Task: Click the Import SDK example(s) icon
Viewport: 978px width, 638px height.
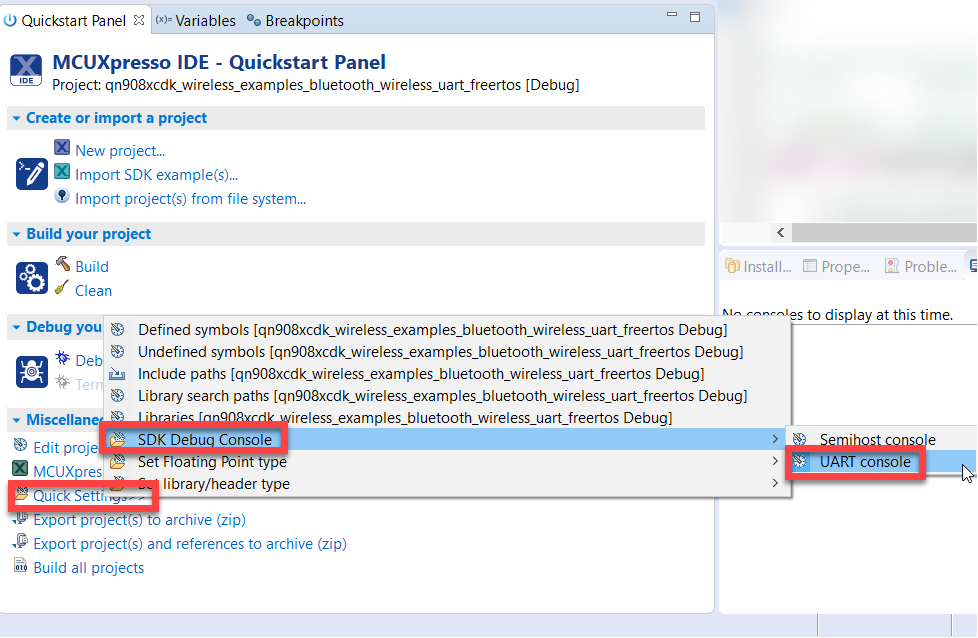Action: coord(62,171)
